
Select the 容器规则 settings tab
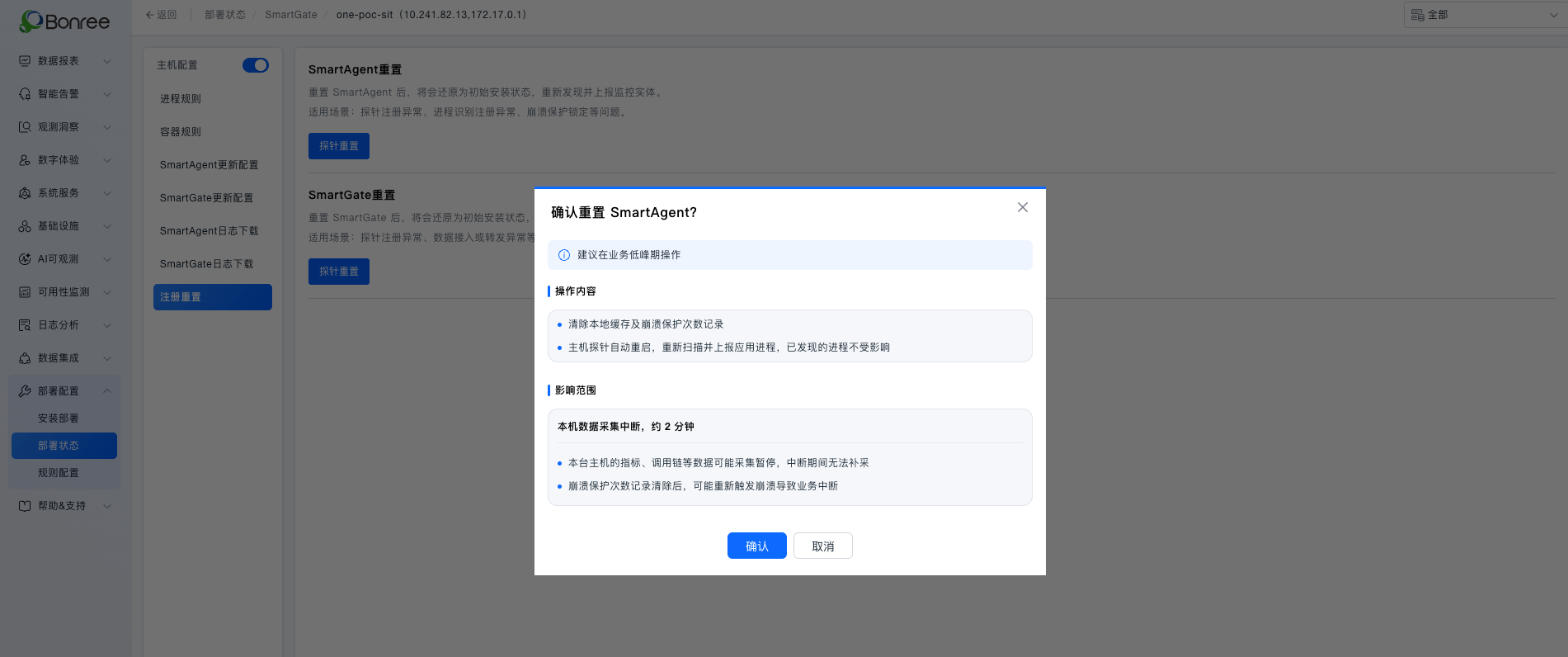pos(213,132)
